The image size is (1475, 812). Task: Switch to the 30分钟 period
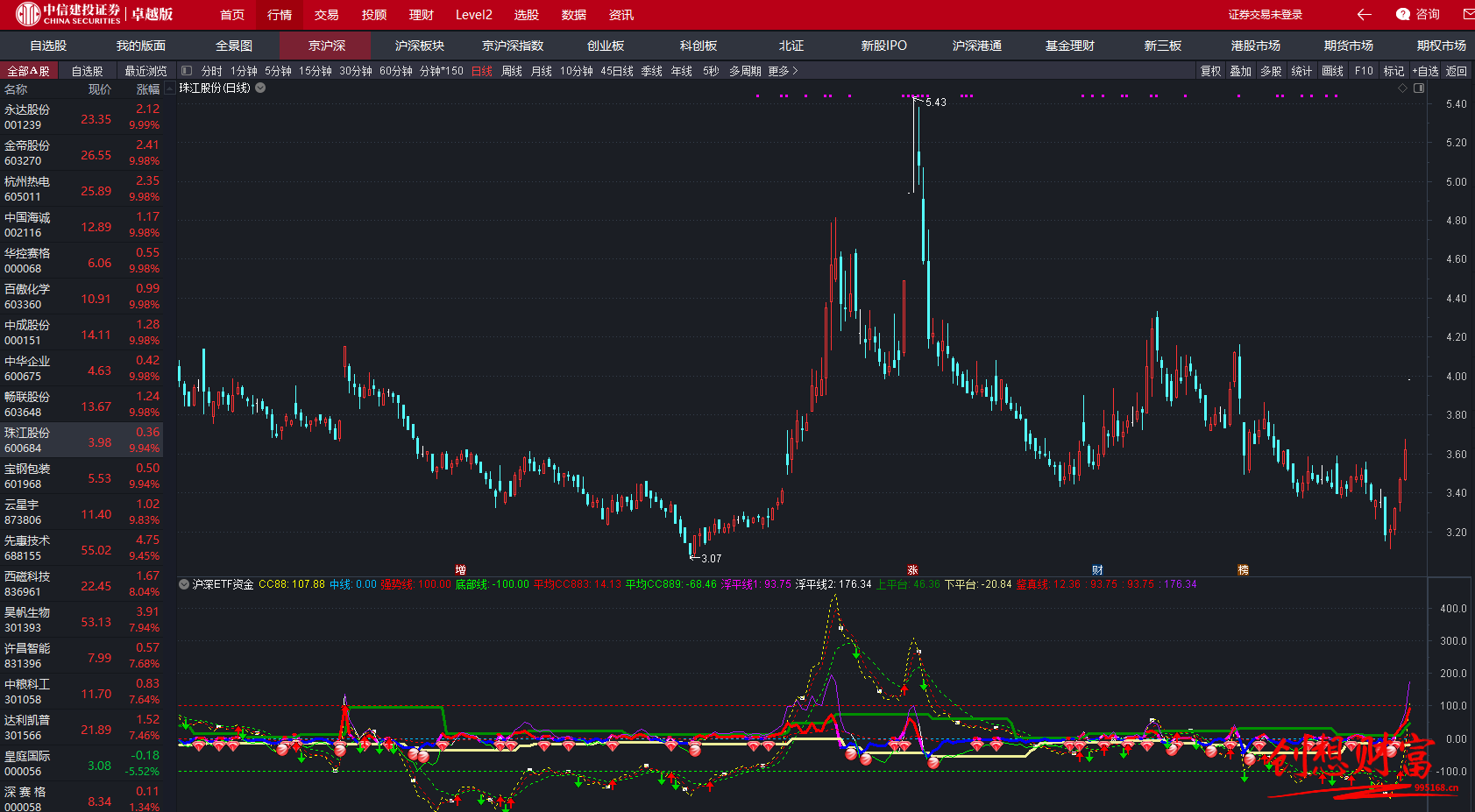pos(356,71)
